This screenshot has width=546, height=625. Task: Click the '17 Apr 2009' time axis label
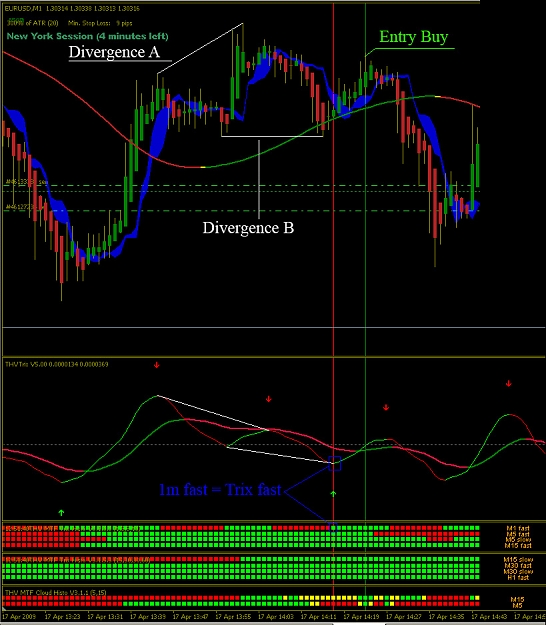click(20, 617)
